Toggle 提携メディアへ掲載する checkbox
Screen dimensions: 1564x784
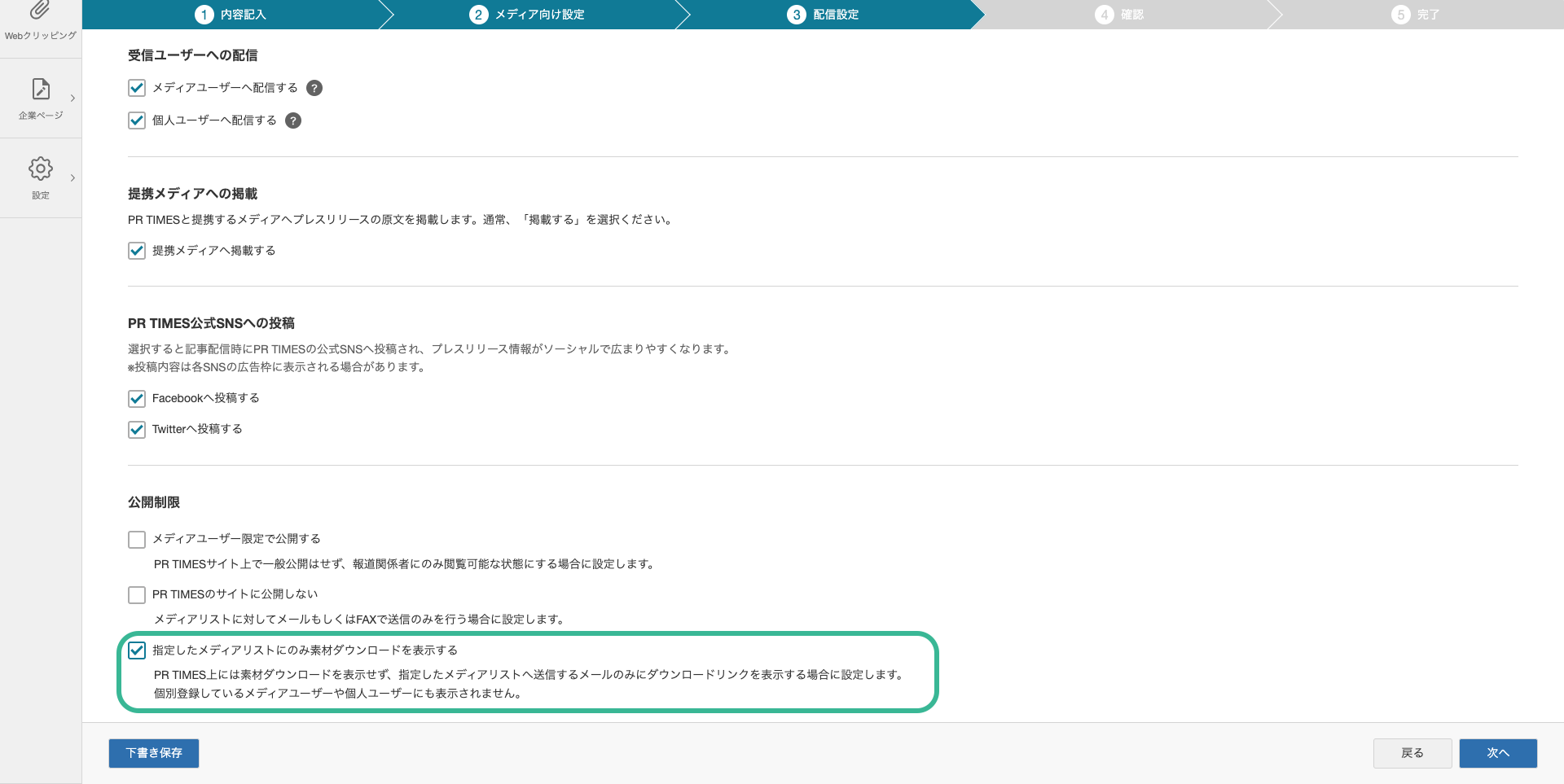pyautogui.click(x=137, y=251)
